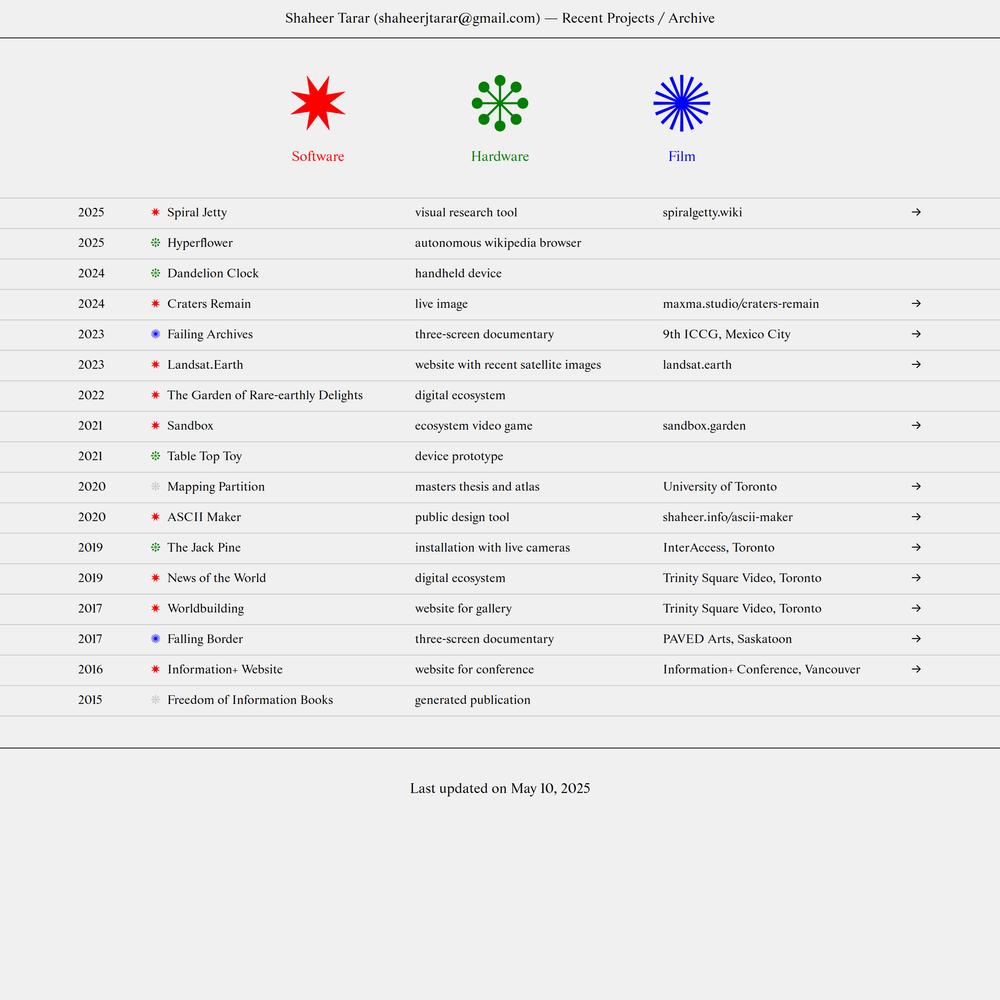Click grey marker beside Freedom of Information Books

click(x=155, y=700)
